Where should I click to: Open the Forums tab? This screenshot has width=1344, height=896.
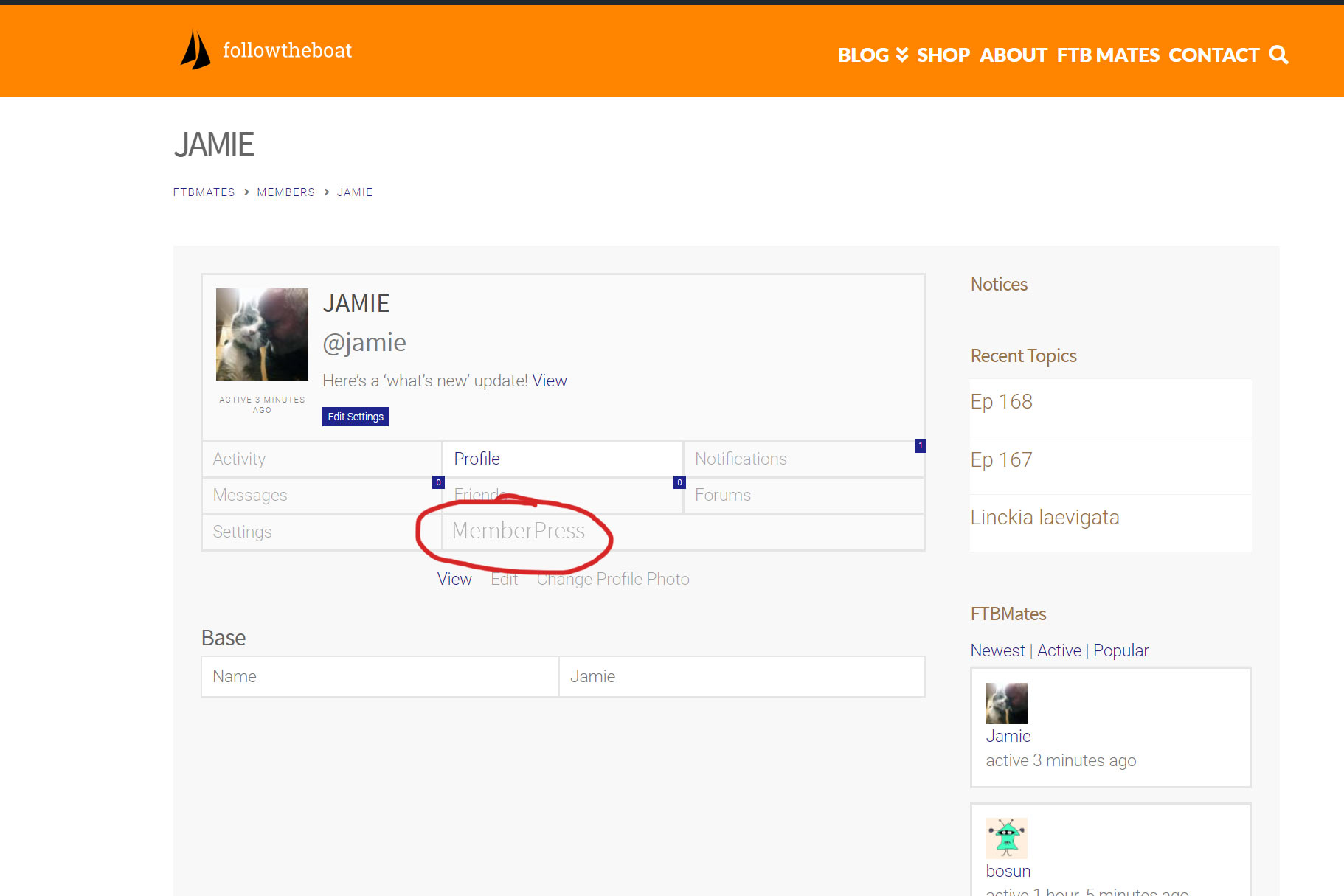pos(804,495)
